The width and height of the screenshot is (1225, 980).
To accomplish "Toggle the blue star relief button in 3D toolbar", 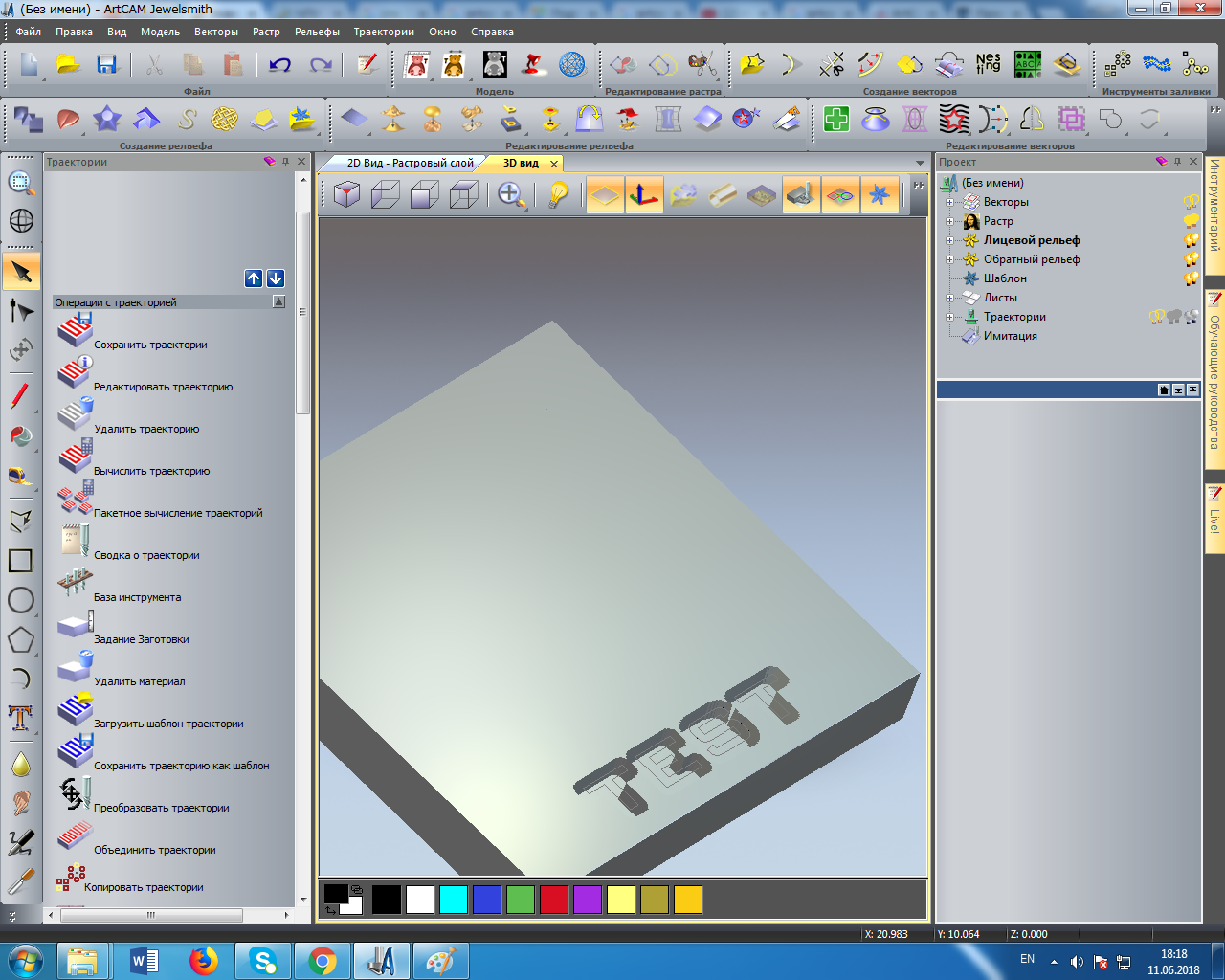I will 879,195.
